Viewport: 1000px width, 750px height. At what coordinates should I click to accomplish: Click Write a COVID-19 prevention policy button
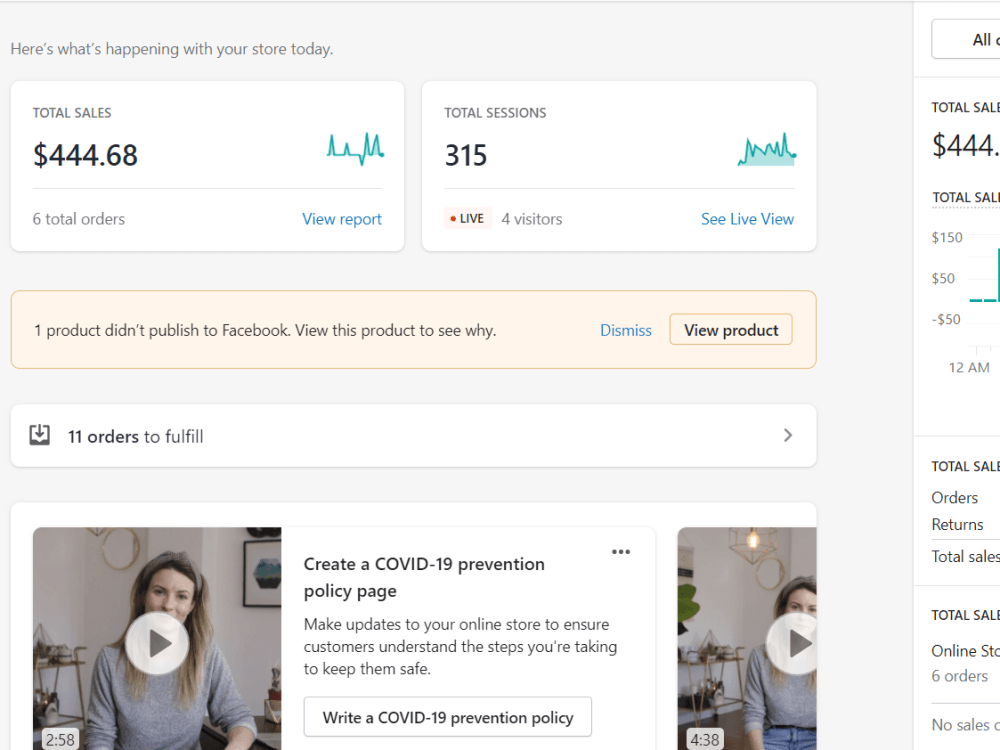tap(448, 717)
